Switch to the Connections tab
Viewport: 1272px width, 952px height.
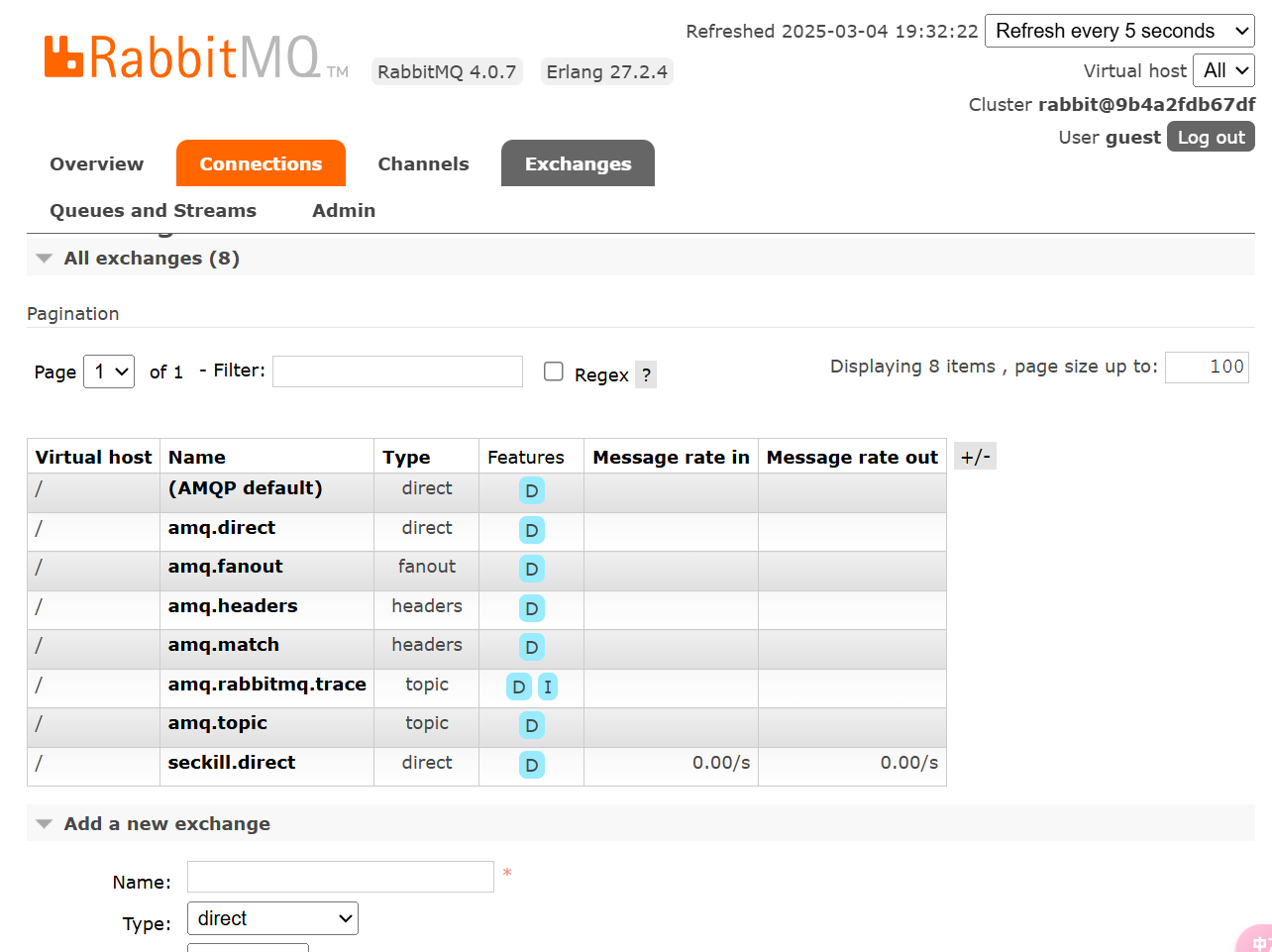[x=261, y=163]
